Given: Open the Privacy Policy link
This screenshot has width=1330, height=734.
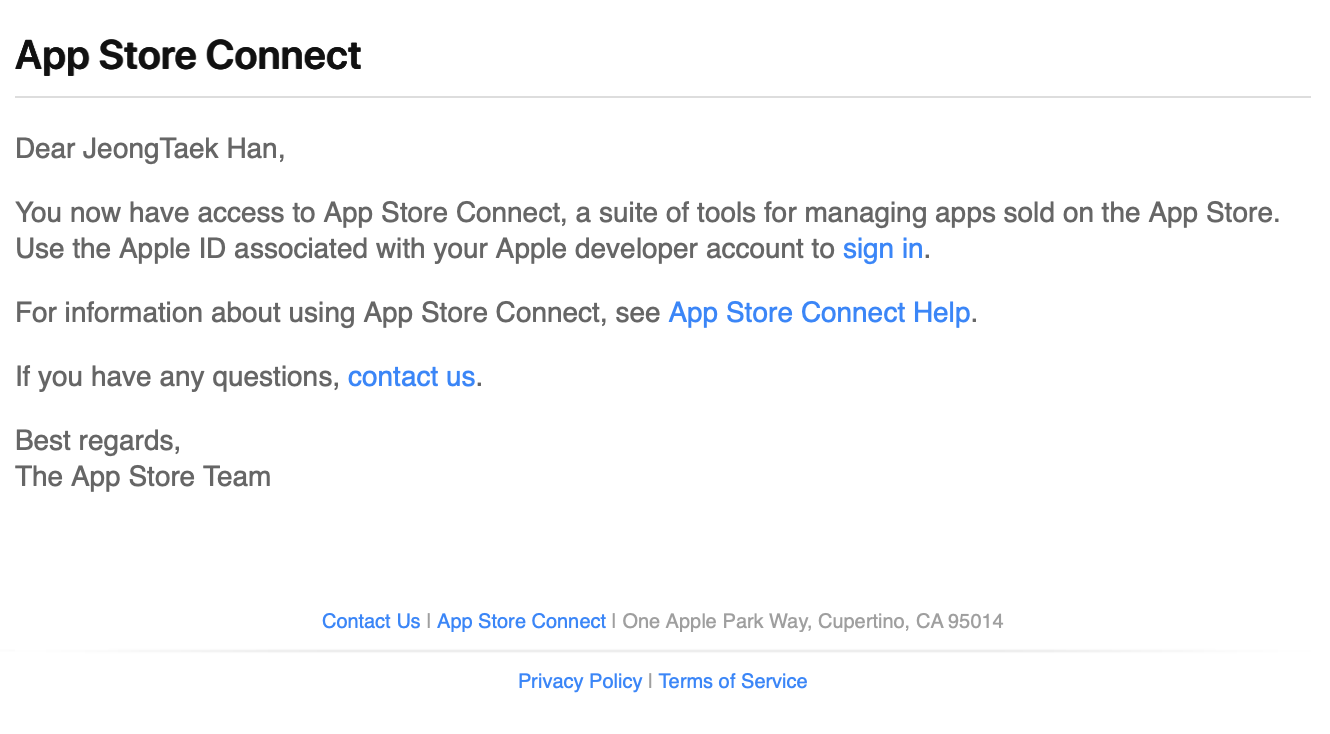Looking at the screenshot, I should [x=580, y=681].
